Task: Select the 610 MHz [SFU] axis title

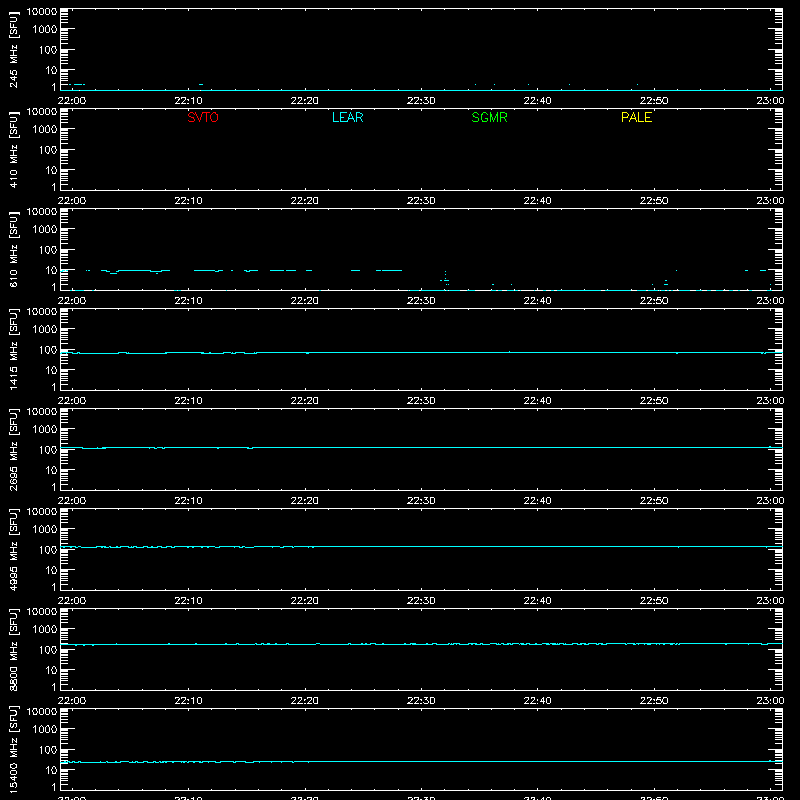Action: coord(13,250)
